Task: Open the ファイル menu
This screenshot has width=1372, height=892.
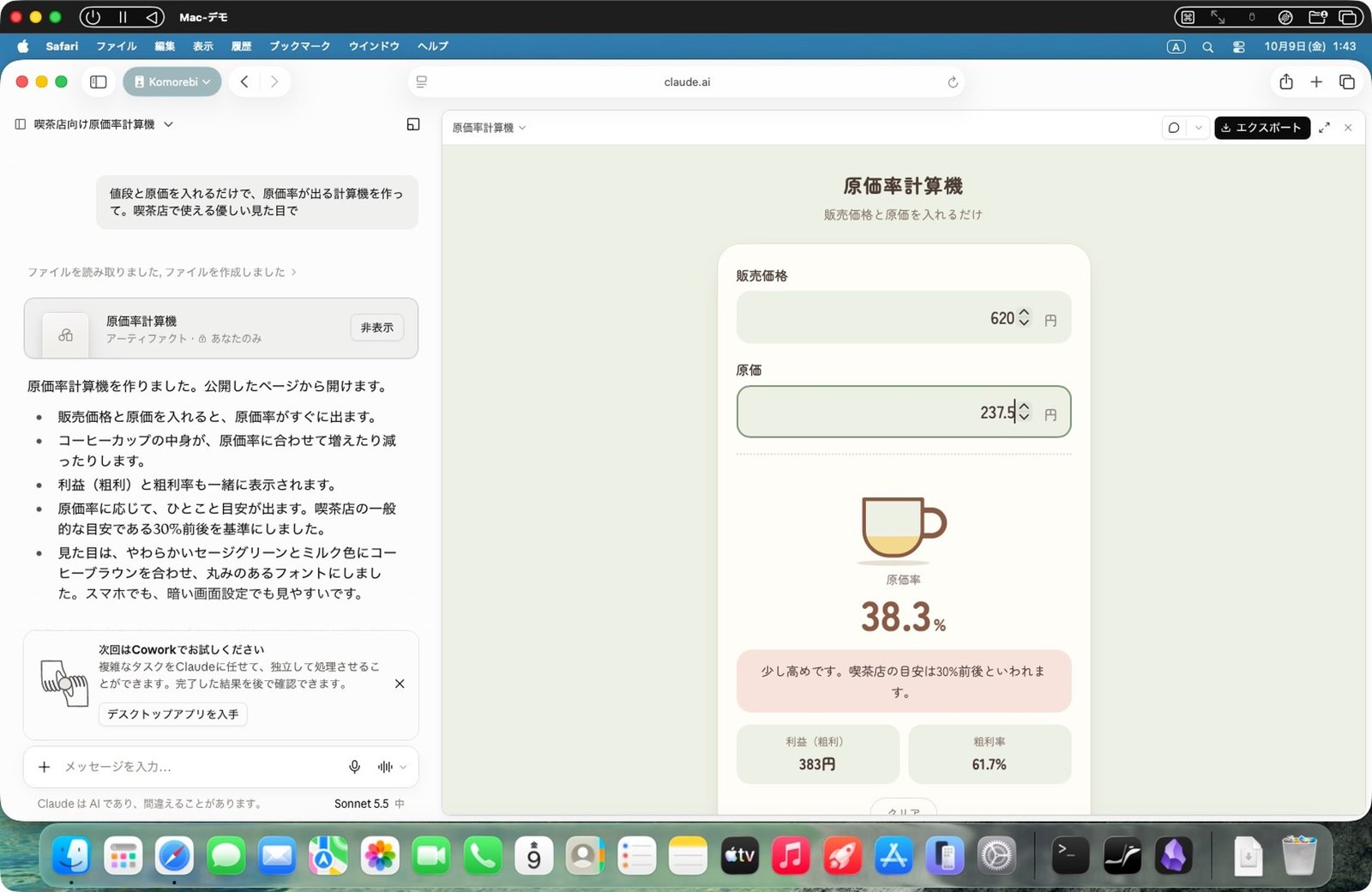Action: point(117,46)
